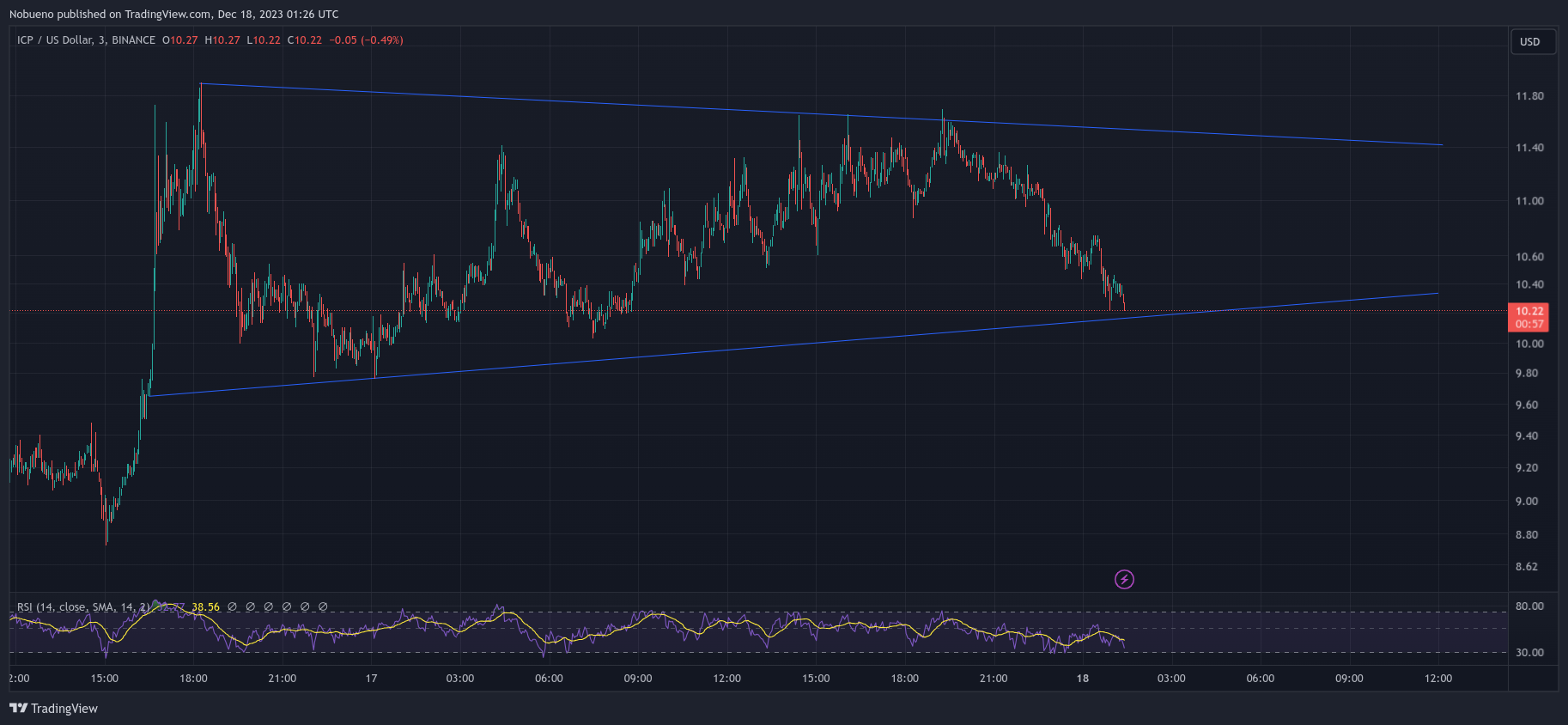Click the purple lightning bolt event icon
Image resolution: width=1568 pixels, height=725 pixels.
[x=1124, y=580]
